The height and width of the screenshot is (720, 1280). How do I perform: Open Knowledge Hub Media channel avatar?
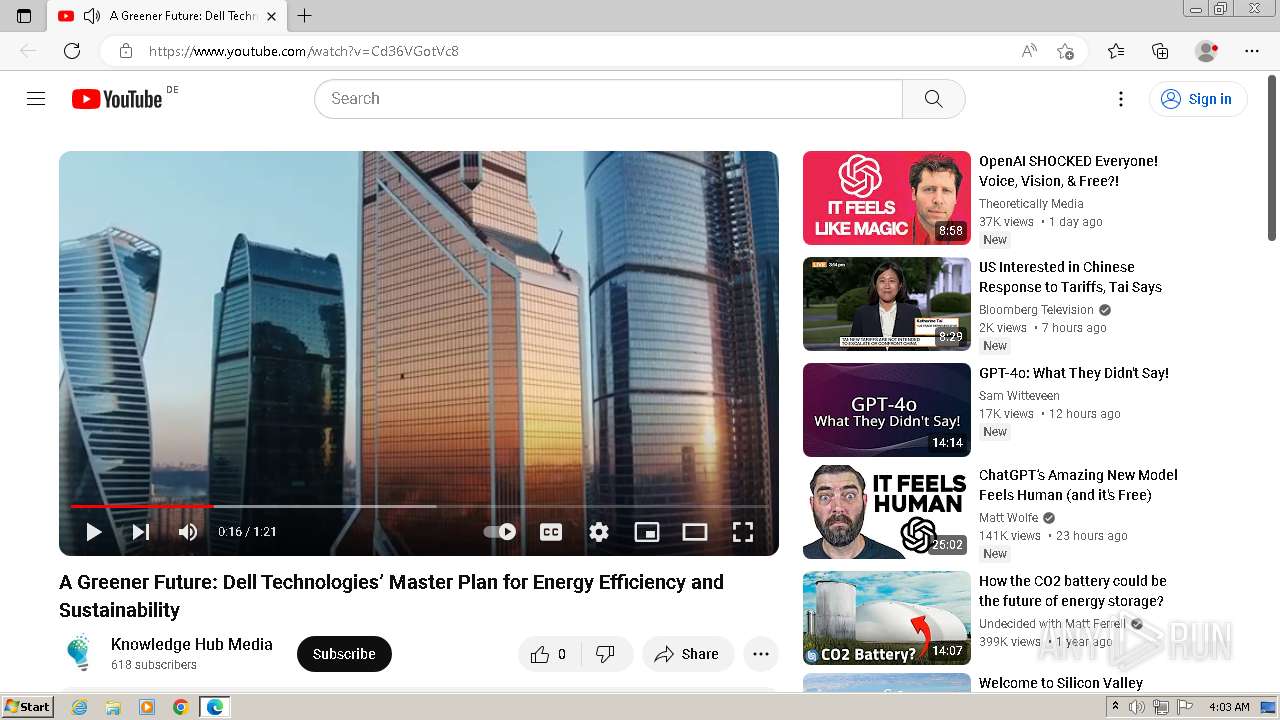click(x=79, y=653)
